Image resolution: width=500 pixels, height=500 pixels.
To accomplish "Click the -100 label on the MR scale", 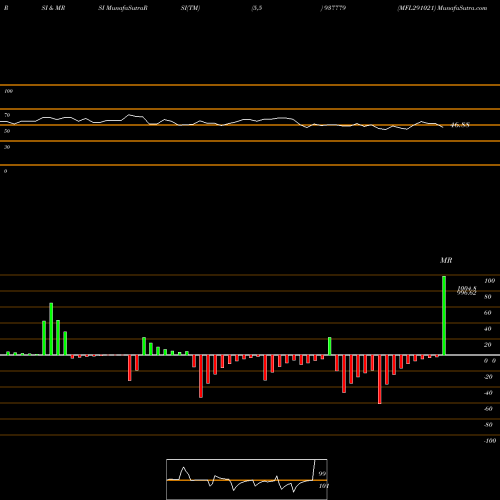I will pos(490,441).
